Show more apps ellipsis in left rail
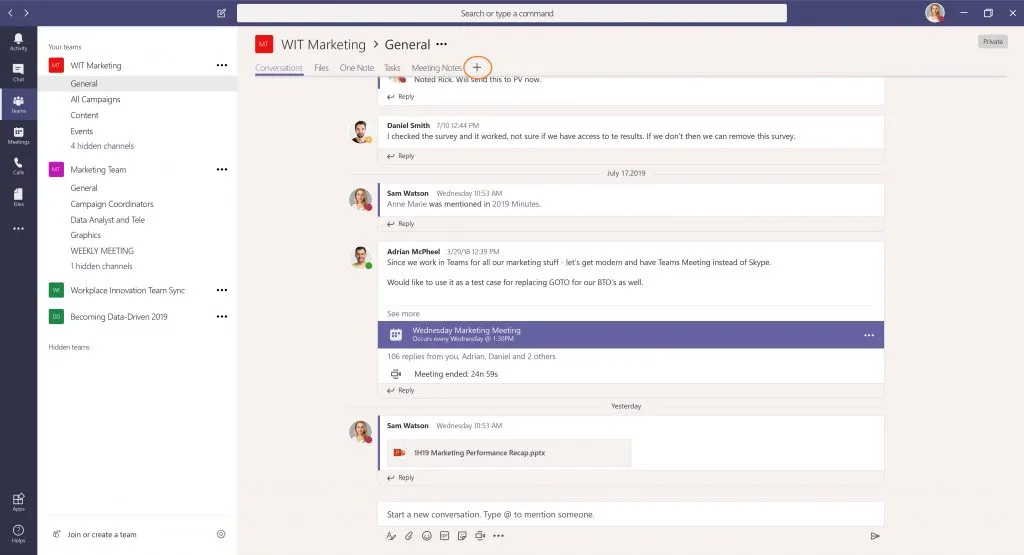1024x555 pixels. click(x=18, y=229)
